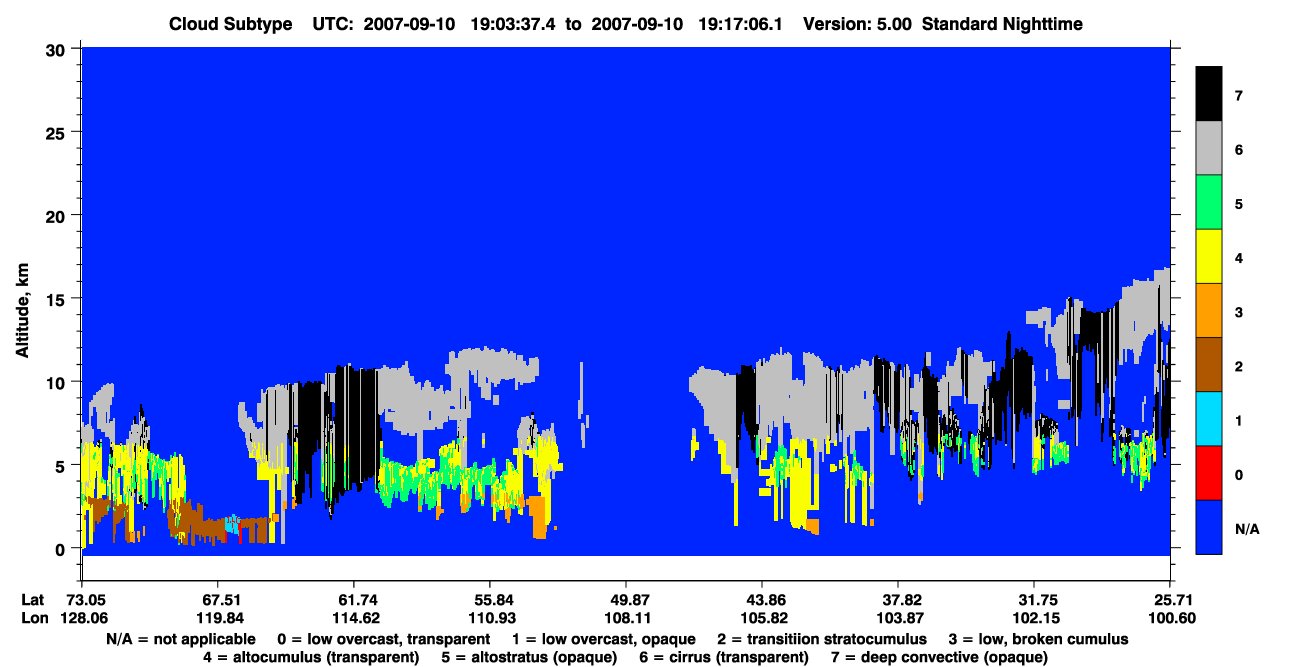The width and height of the screenshot is (1300, 667).
Task: Click longitude value 119.84
Action: pos(217,618)
